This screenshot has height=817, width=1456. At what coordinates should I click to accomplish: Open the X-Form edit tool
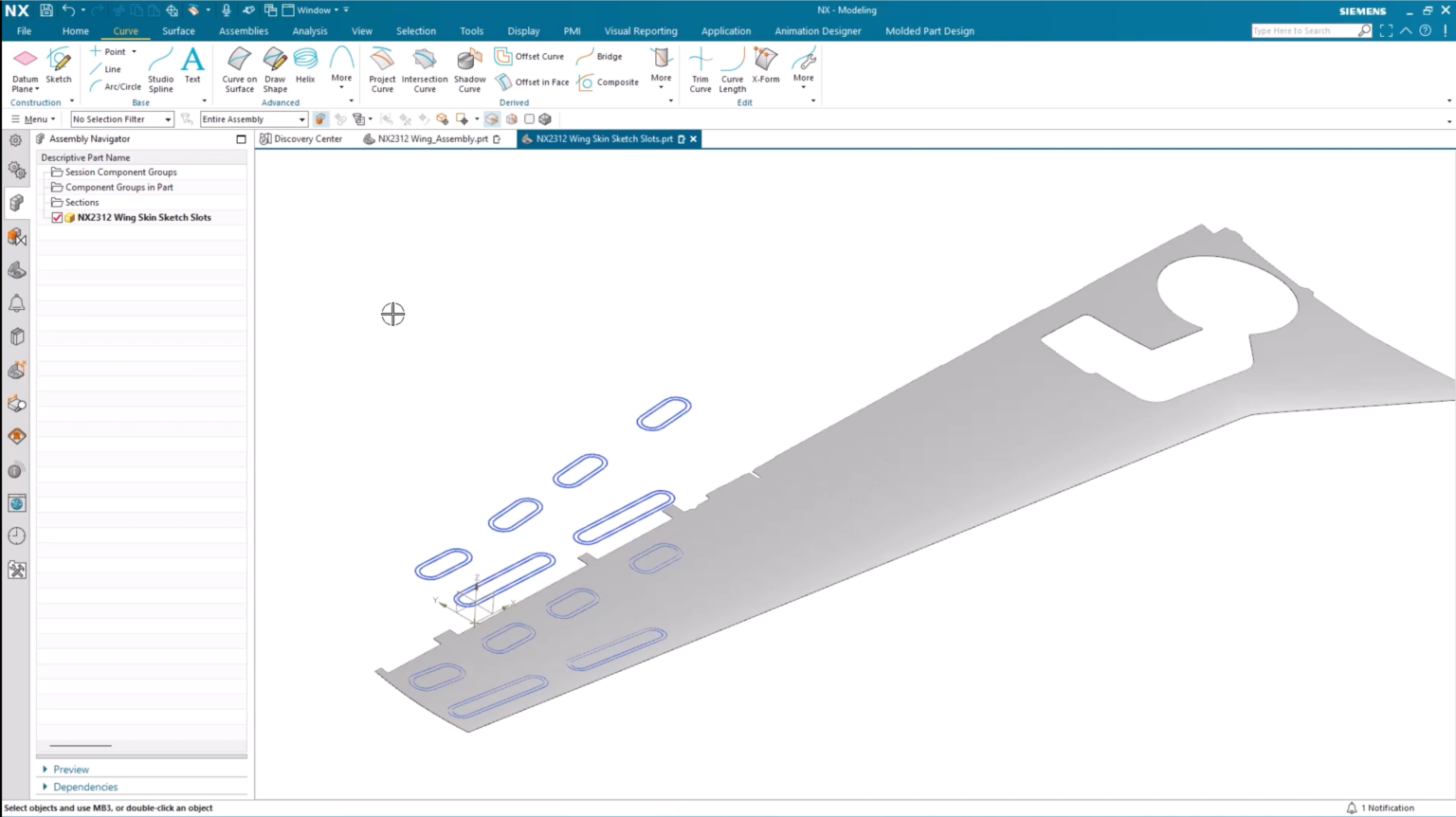(765, 66)
